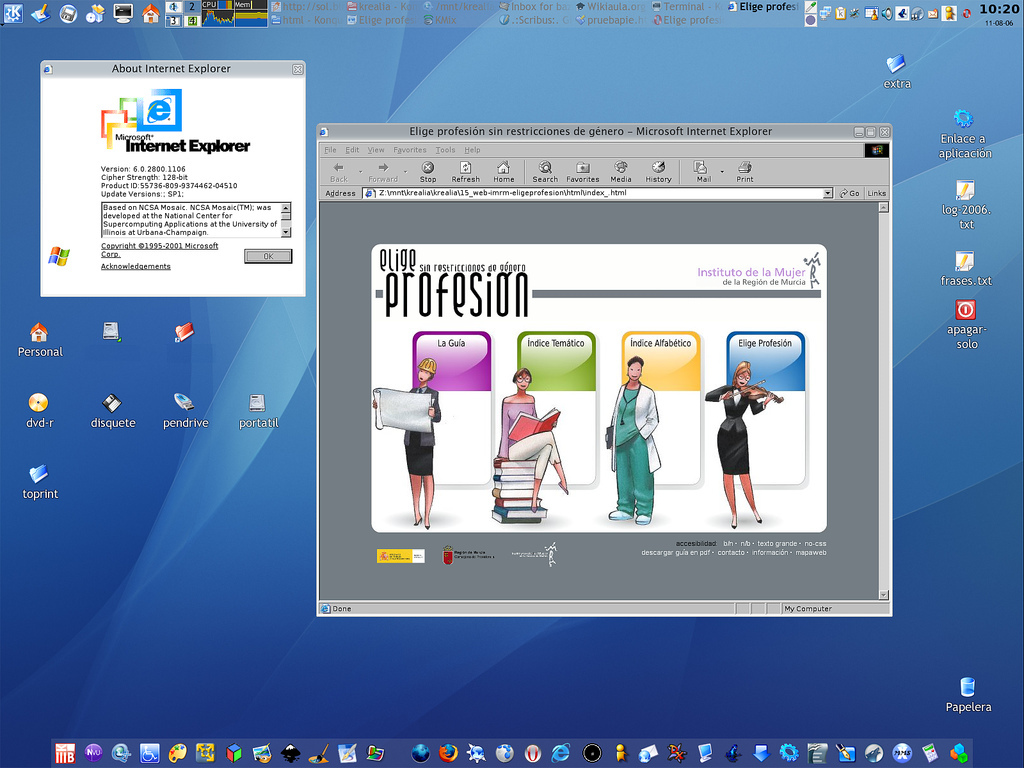Open the KDE K menu
This screenshot has height=768, width=1024.
13,12
